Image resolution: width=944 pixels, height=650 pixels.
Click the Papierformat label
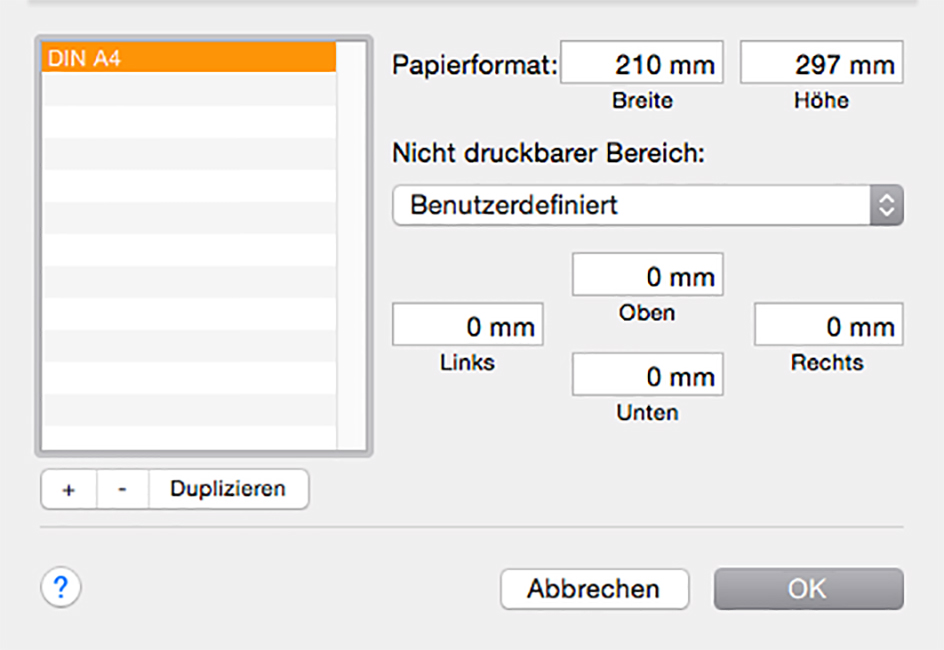point(474,65)
